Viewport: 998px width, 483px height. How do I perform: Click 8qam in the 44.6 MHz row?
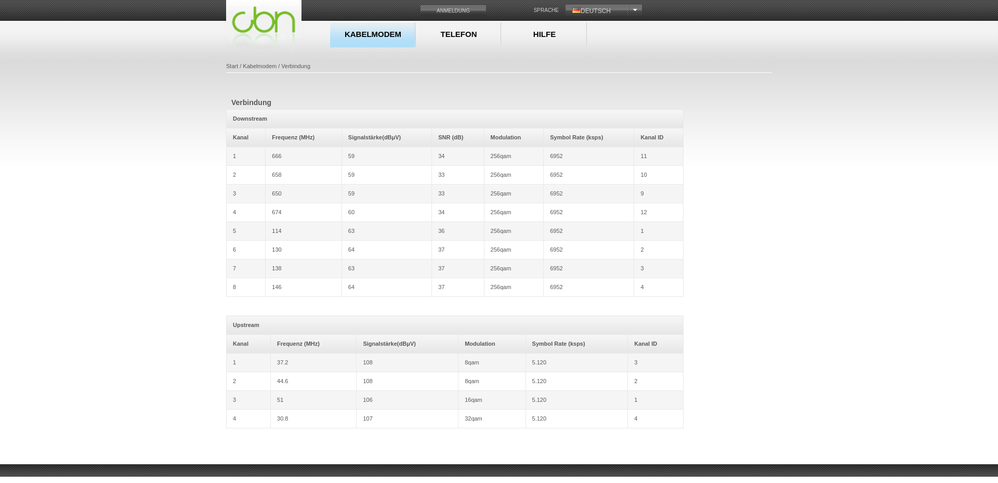point(472,381)
